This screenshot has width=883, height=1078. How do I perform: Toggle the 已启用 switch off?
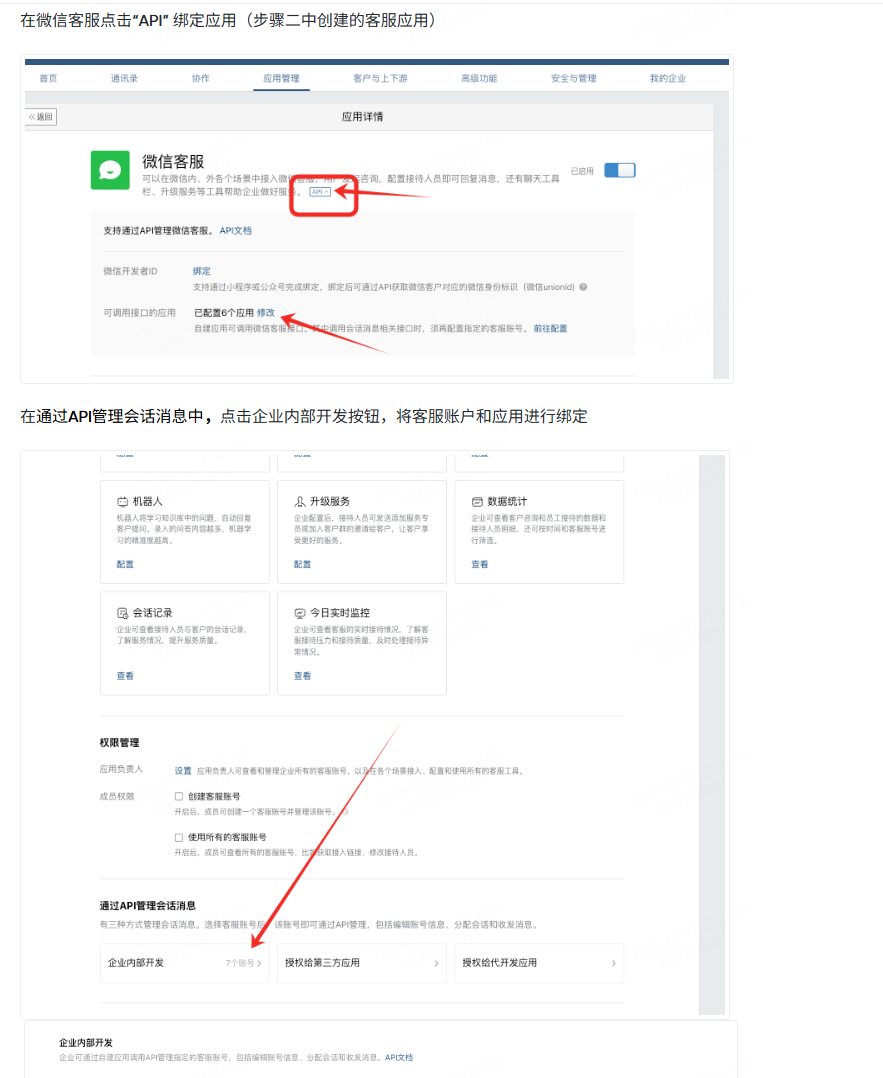[x=619, y=171]
